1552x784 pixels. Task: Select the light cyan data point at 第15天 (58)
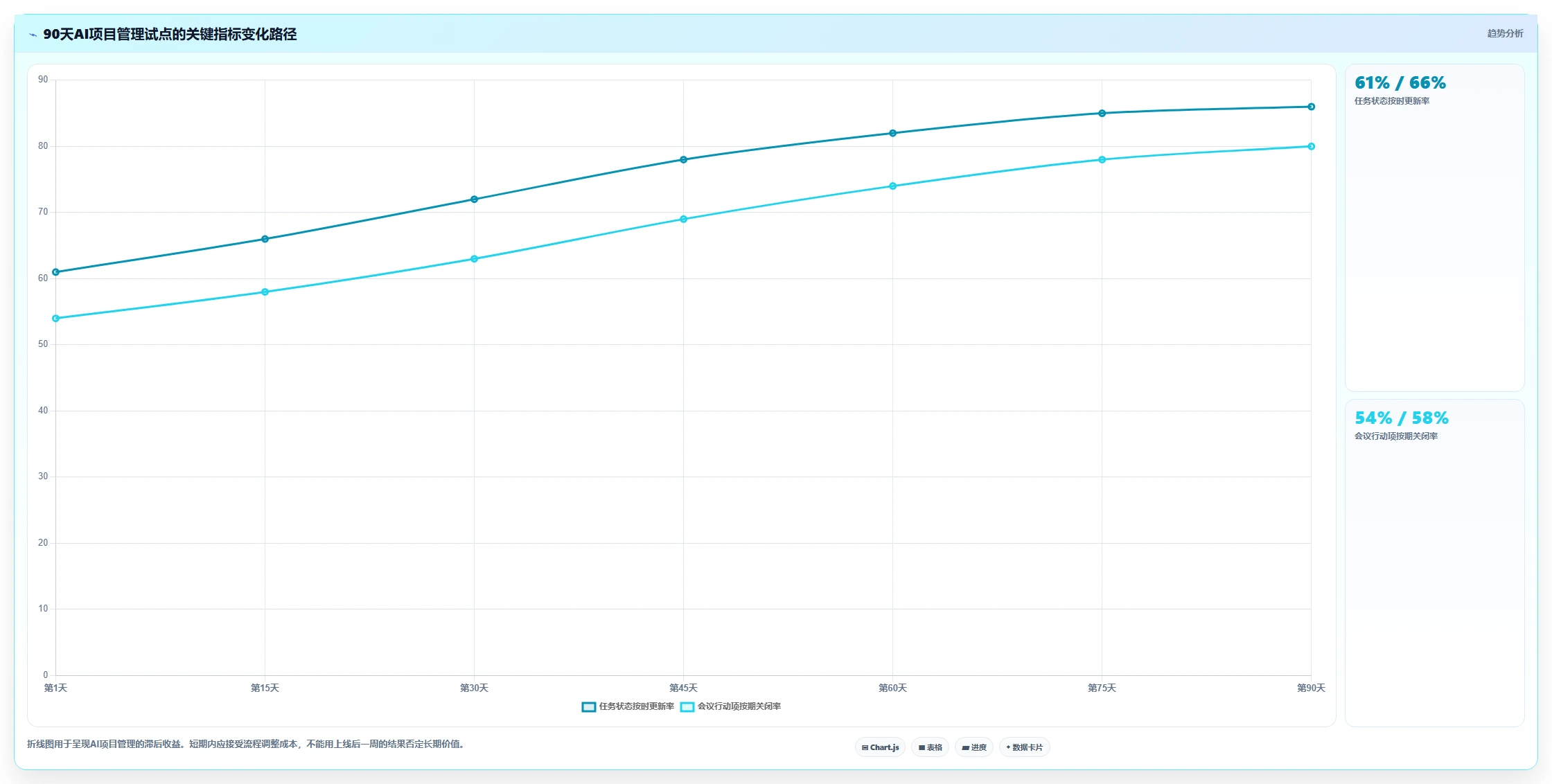click(x=265, y=292)
